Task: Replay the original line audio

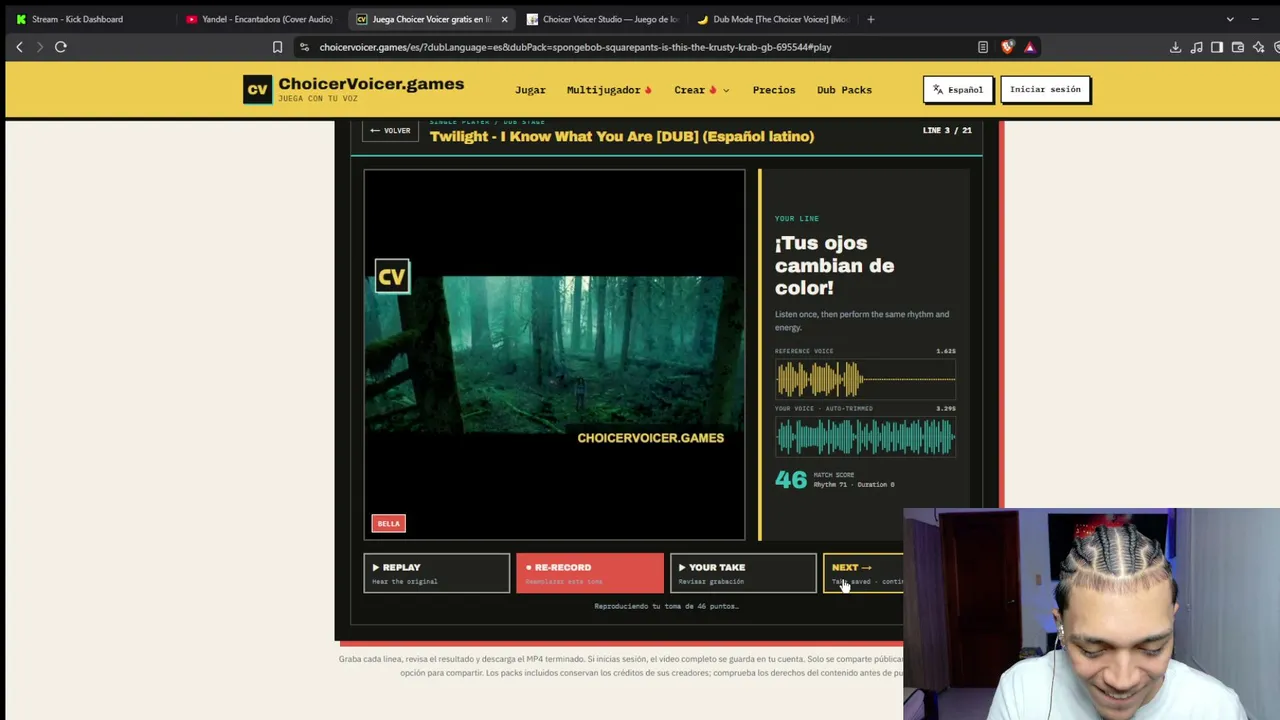Action: [437, 573]
